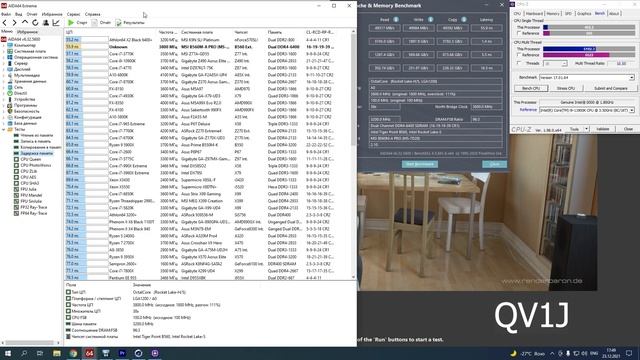Switch to Меню sidebar tab
Viewport: 640px width, 360px height.
pyautogui.click(x=7, y=31)
